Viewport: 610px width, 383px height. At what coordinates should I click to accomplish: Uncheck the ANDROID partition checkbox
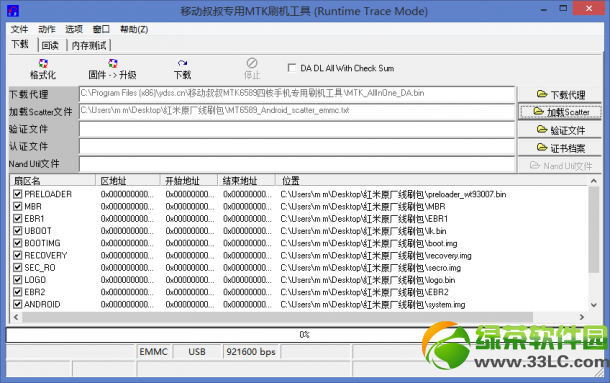pyautogui.click(x=18, y=304)
